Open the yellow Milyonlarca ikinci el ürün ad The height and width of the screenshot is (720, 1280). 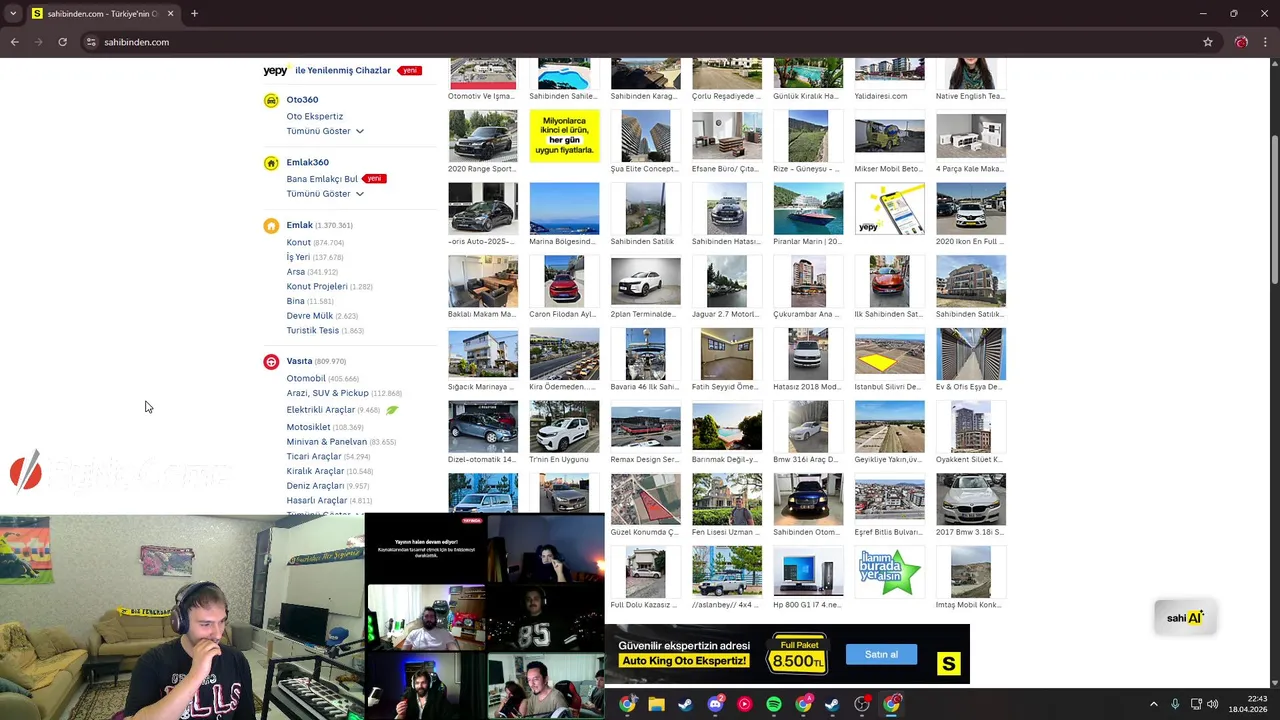tap(564, 136)
